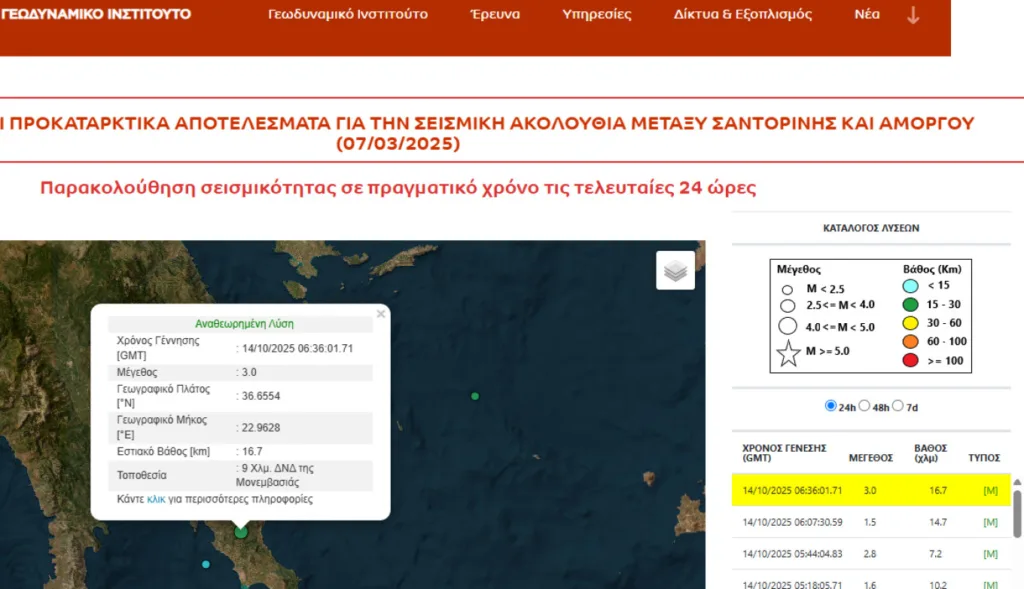Viewport: 1024px width, 589px height.
Task: Open the Έρευνα menu
Action: click(495, 15)
